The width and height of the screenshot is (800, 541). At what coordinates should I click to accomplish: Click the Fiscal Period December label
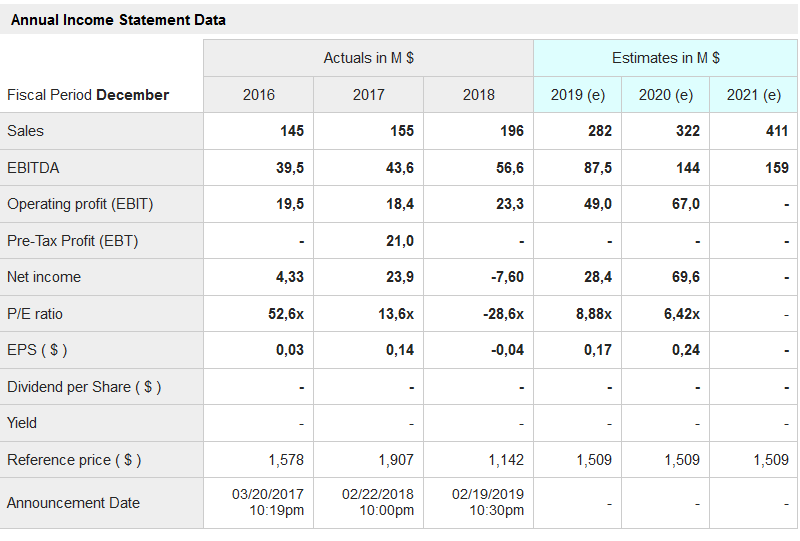[x=88, y=95]
